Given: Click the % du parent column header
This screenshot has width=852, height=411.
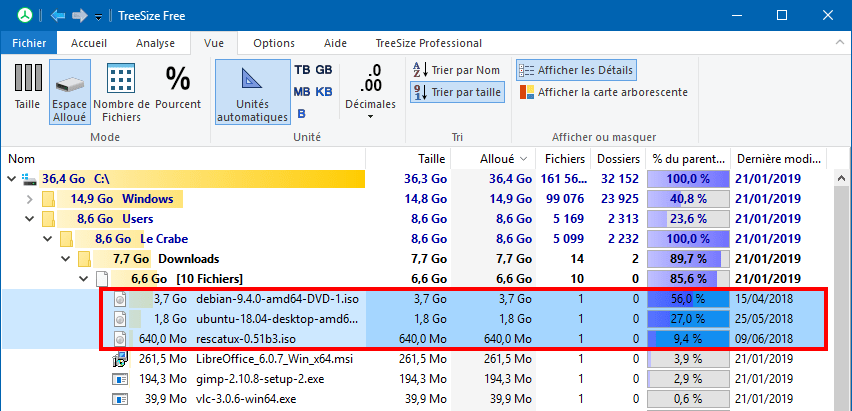Looking at the screenshot, I should pyautogui.click(x=688, y=159).
